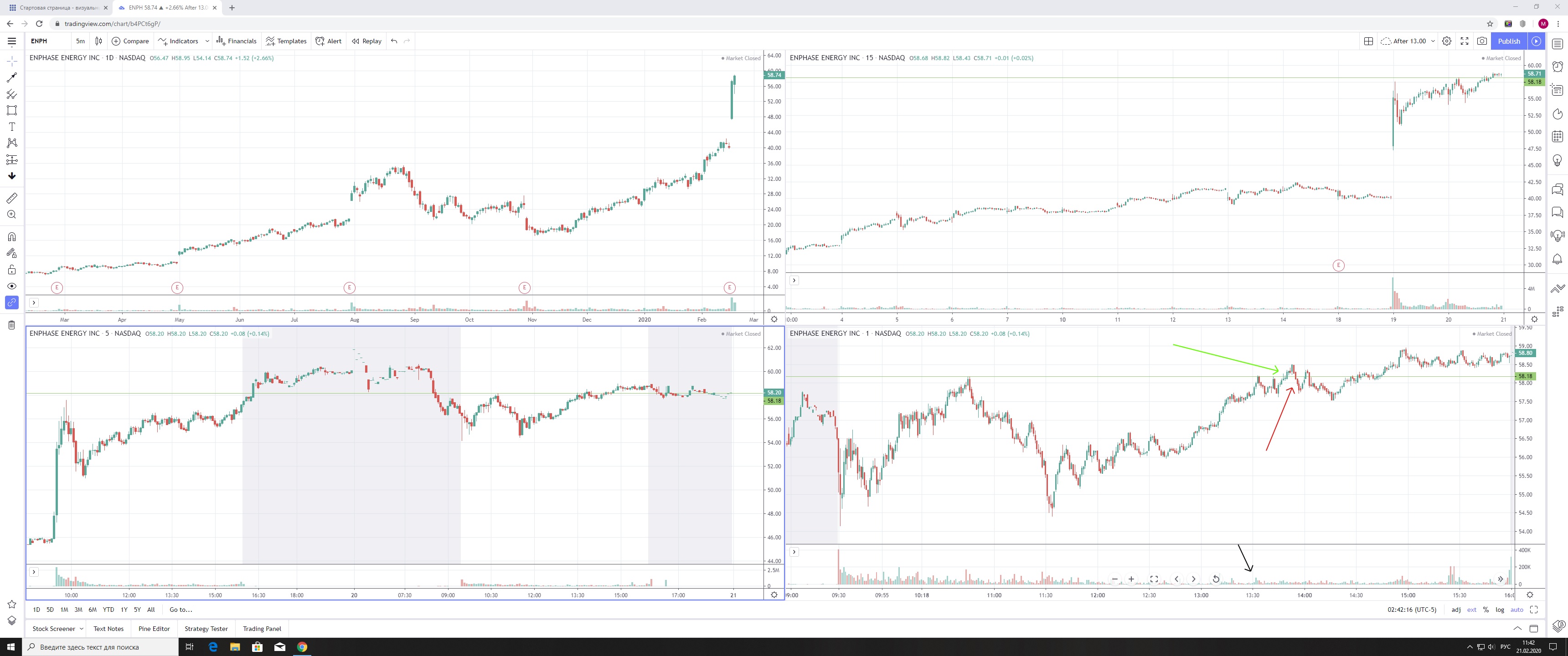Select the trend line drawing tool
The height and width of the screenshot is (656, 1568).
[x=11, y=77]
